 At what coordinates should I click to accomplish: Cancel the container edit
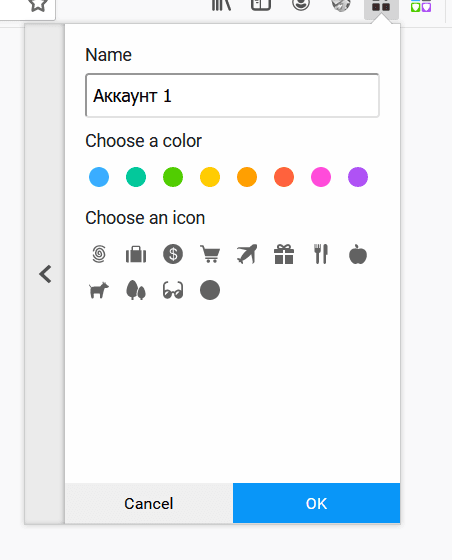click(149, 503)
